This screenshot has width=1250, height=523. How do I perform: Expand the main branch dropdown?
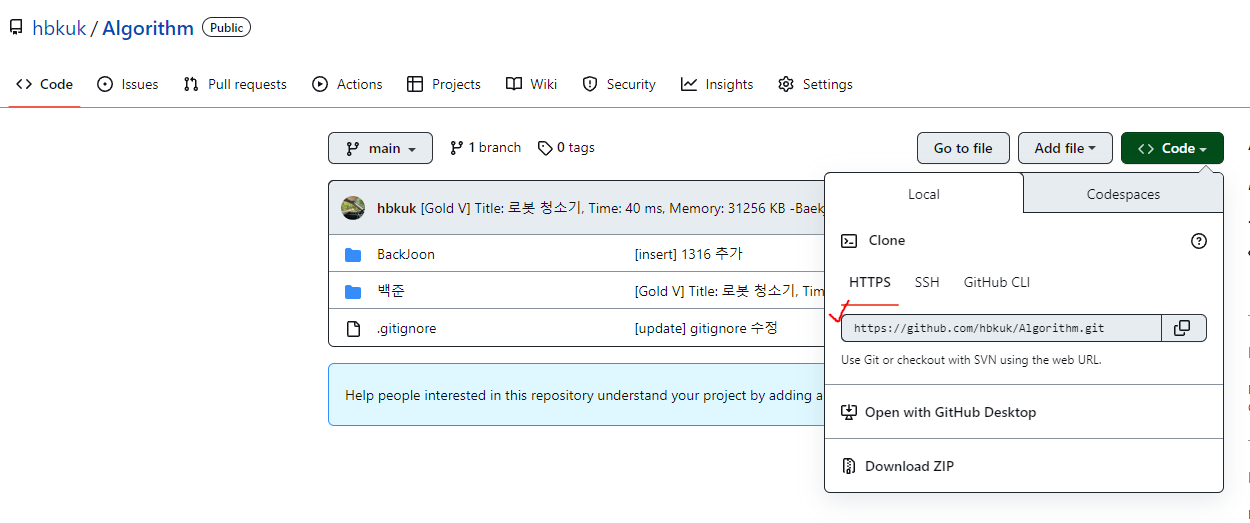click(380, 148)
